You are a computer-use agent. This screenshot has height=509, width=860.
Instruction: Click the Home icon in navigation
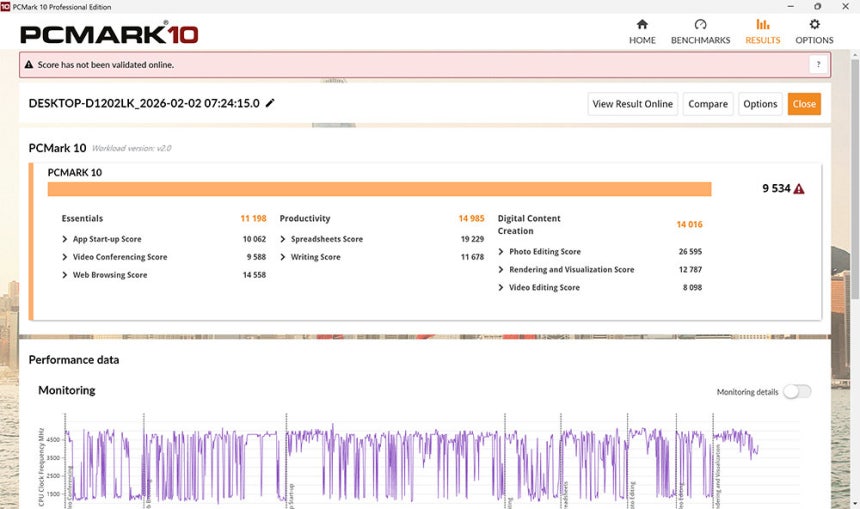(642, 25)
